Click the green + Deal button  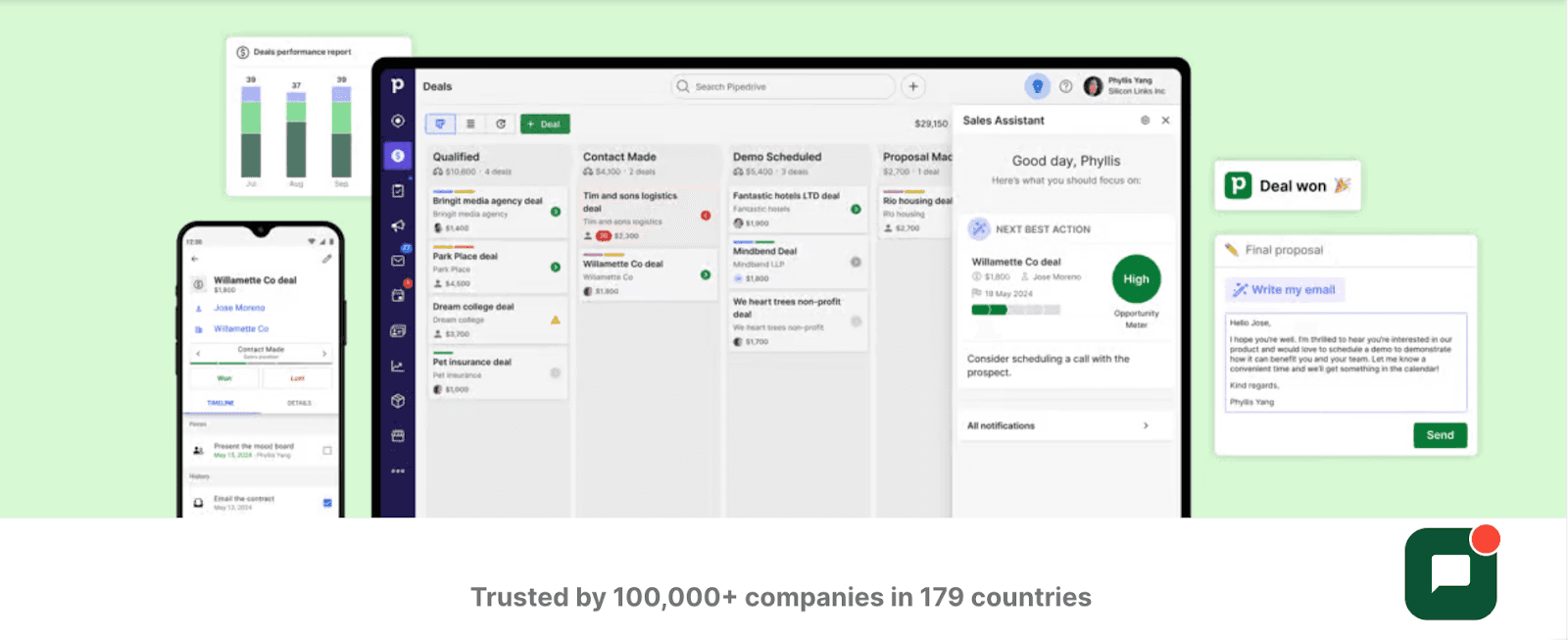click(545, 123)
